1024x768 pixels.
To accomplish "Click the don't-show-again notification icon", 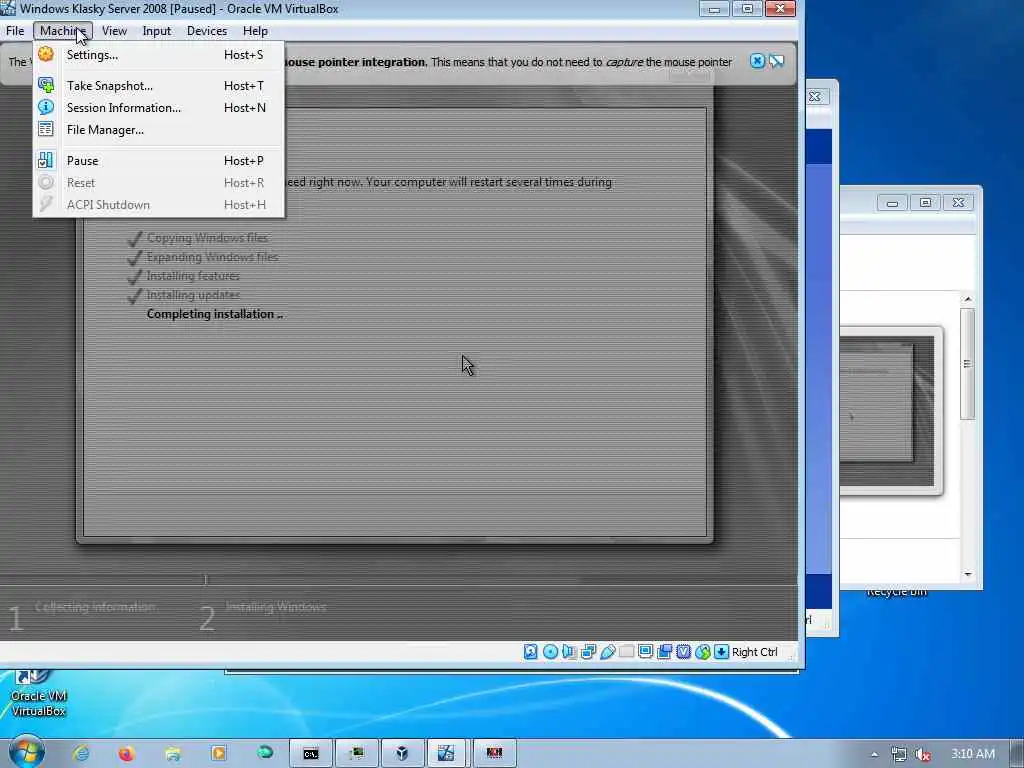I will pyautogui.click(x=776, y=61).
